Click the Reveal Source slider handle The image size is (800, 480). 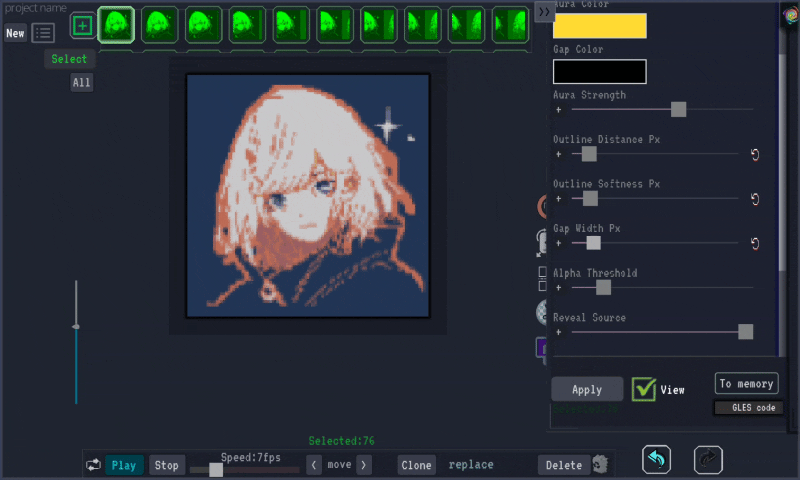click(745, 332)
